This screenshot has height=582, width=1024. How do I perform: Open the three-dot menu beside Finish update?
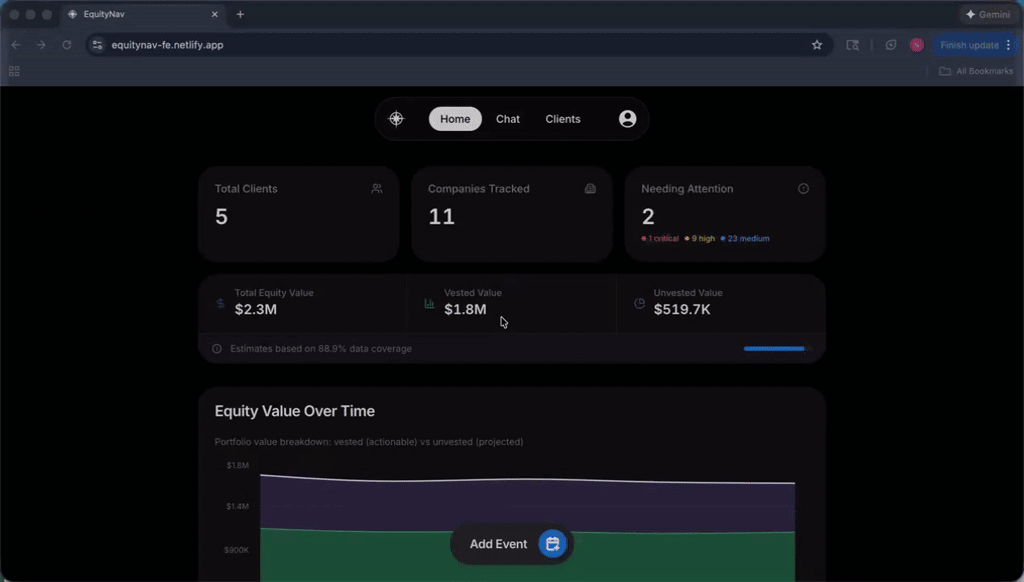tap(1009, 45)
